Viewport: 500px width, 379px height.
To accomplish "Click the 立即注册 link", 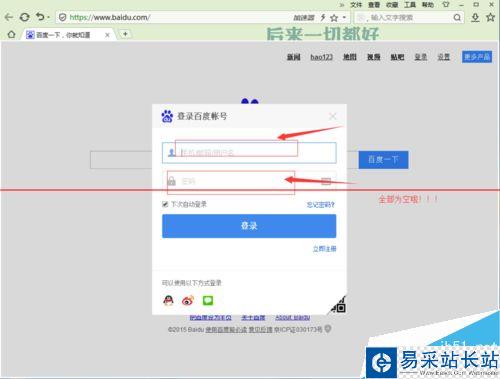I will point(324,249).
